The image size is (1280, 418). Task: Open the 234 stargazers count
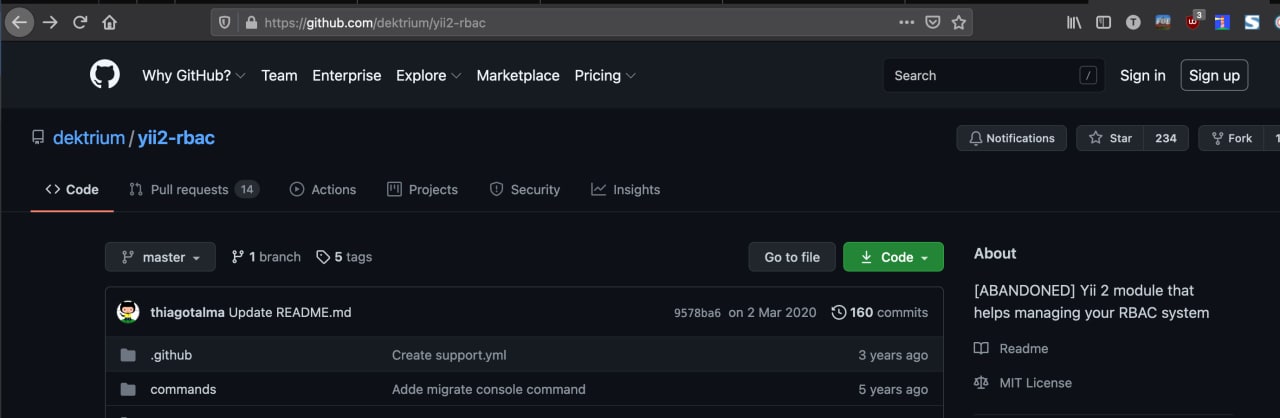pyautogui.click(x=1166, y=138)
